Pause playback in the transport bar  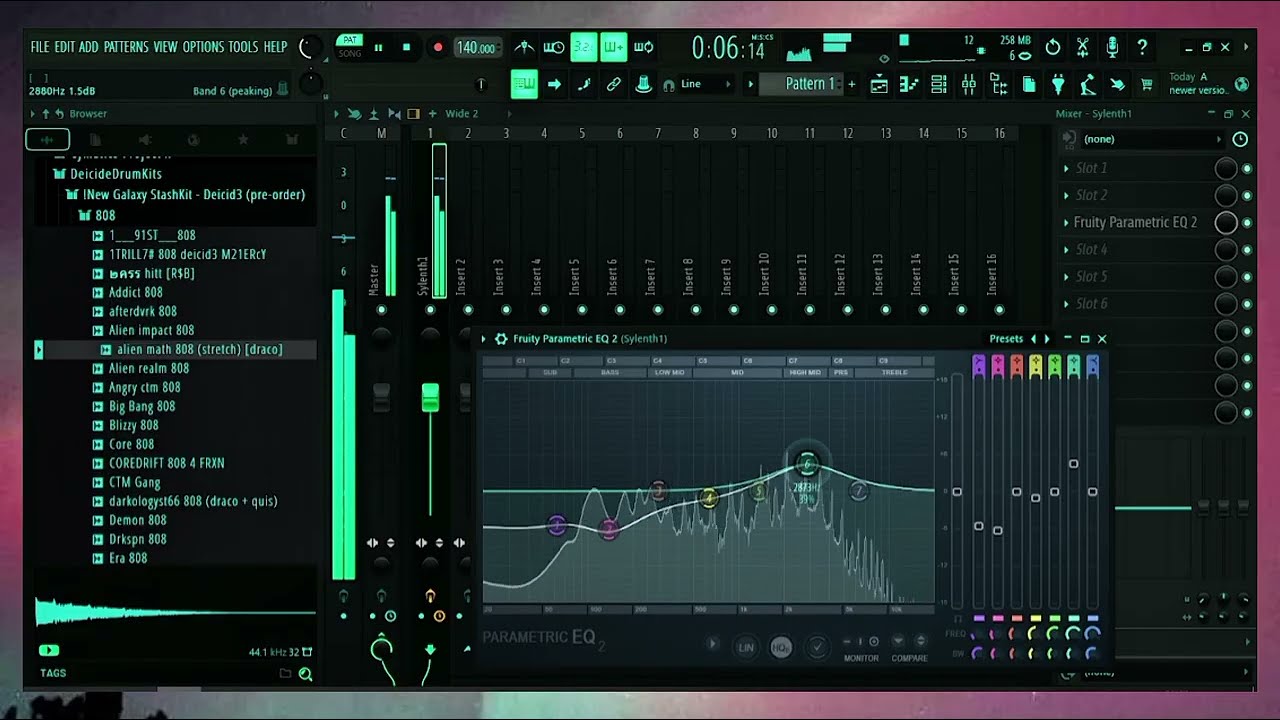(379, 47)
